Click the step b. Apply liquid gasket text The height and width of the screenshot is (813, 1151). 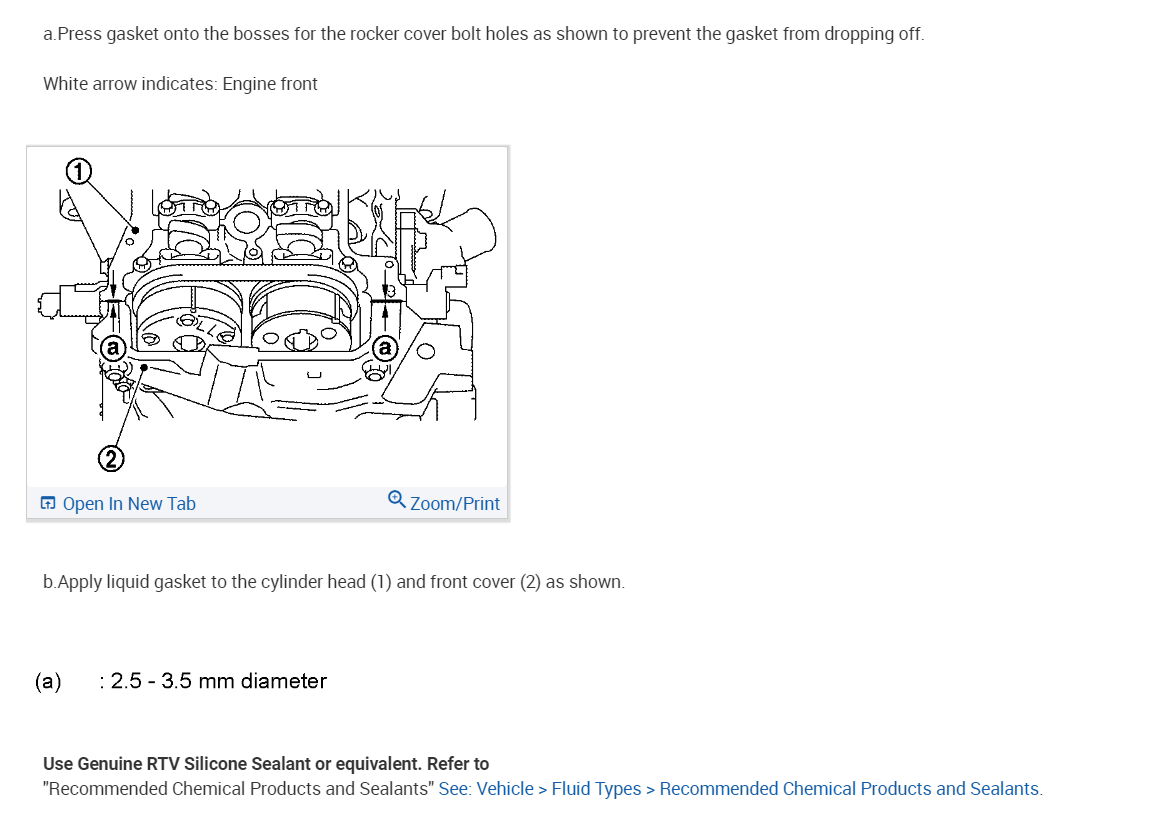coord(334,582)
